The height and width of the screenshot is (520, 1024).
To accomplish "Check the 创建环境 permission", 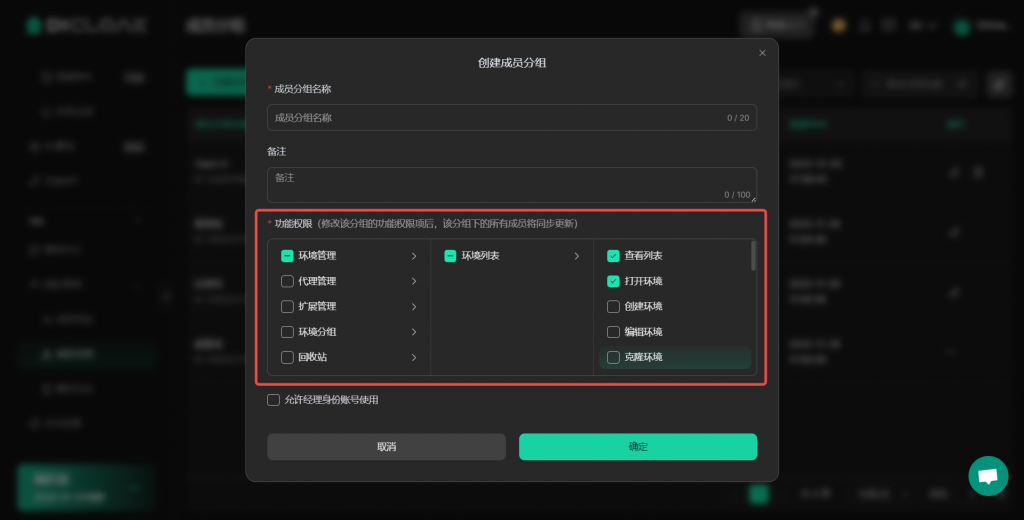I will (x=613, y=306).
